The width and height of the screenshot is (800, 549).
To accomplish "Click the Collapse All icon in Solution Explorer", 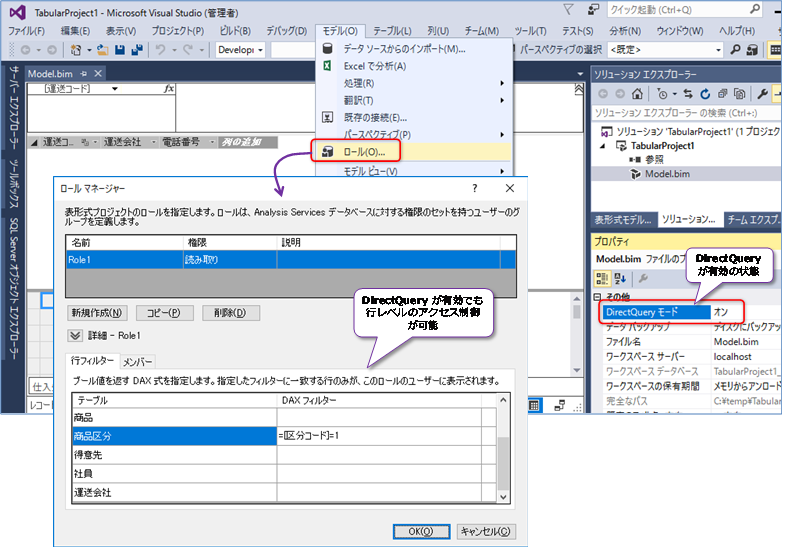I will tap(722, 94).
